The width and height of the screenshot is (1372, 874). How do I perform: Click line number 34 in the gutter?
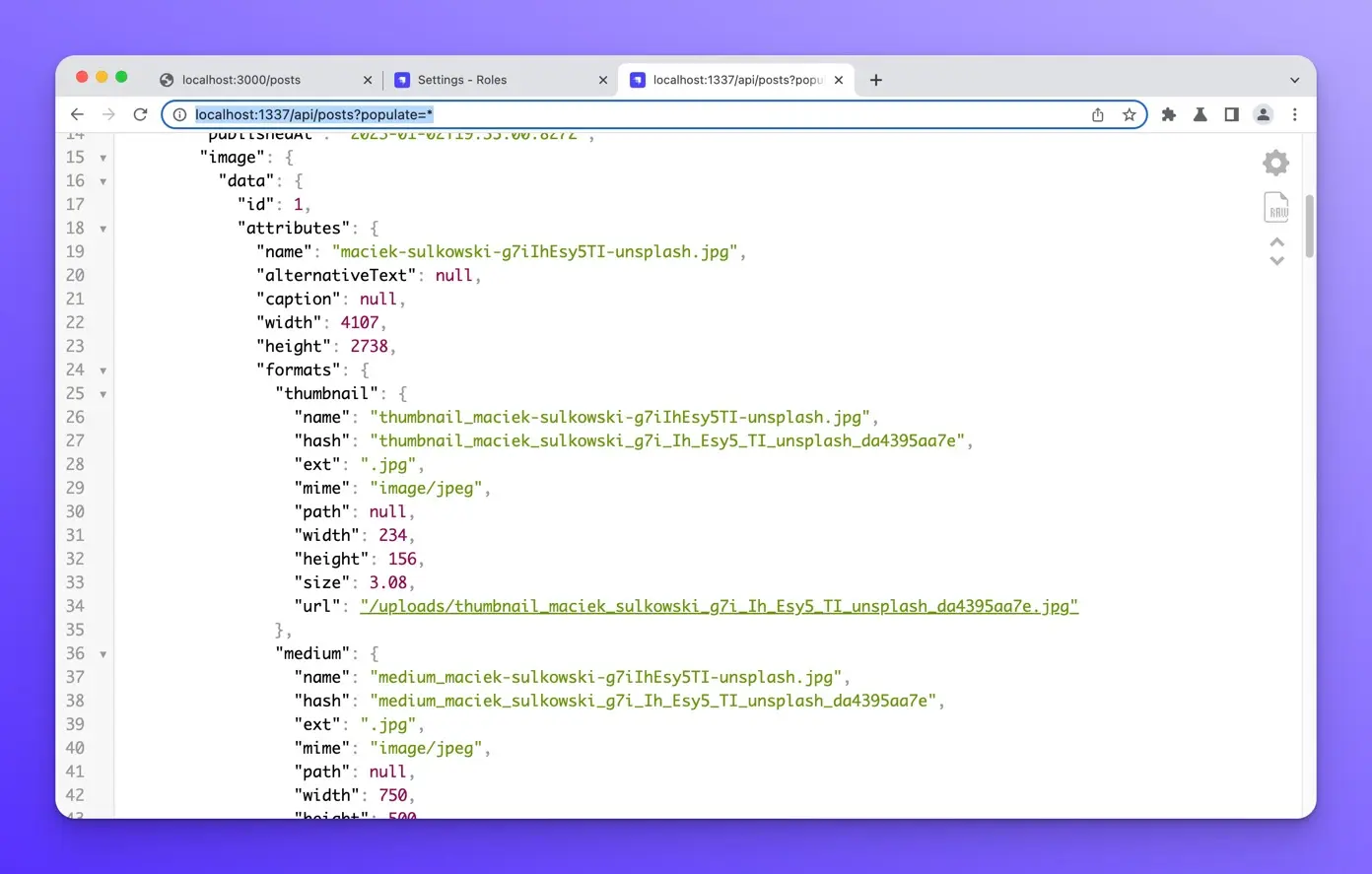[75, 606]
